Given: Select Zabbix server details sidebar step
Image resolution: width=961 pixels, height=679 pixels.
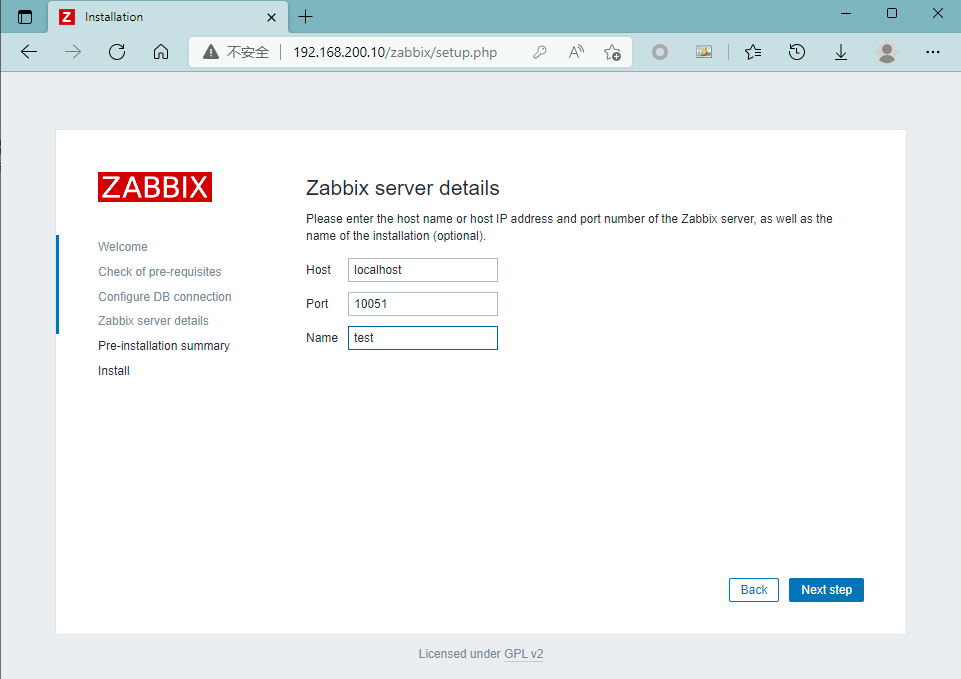Looking at the screenshot, I should (153, 321).
